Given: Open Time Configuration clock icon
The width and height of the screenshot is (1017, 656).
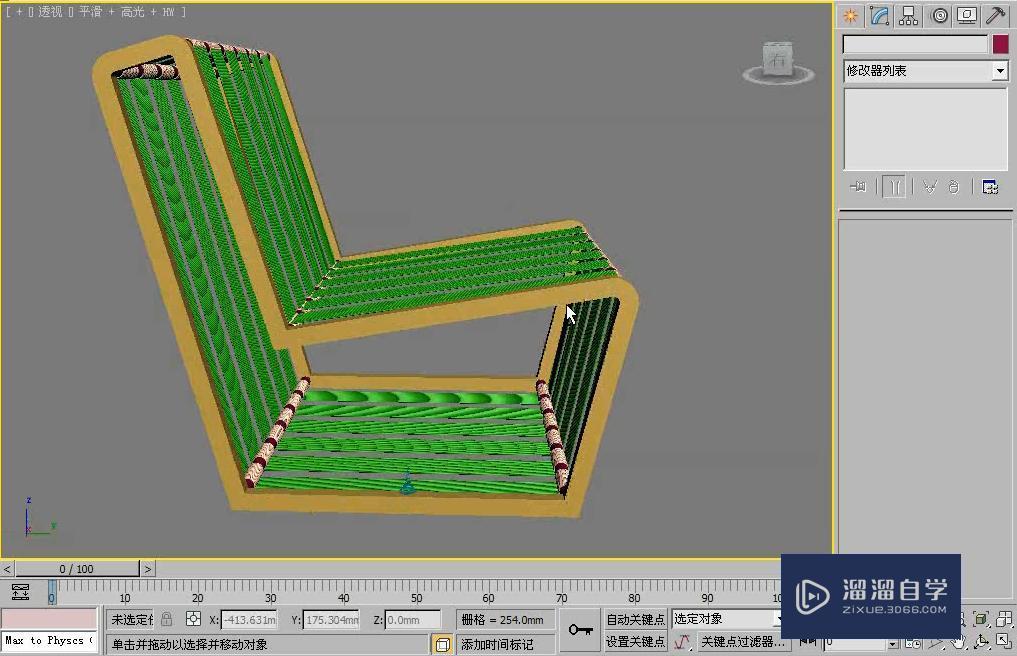Looking at the screenshot, I should tap(913, 643).
